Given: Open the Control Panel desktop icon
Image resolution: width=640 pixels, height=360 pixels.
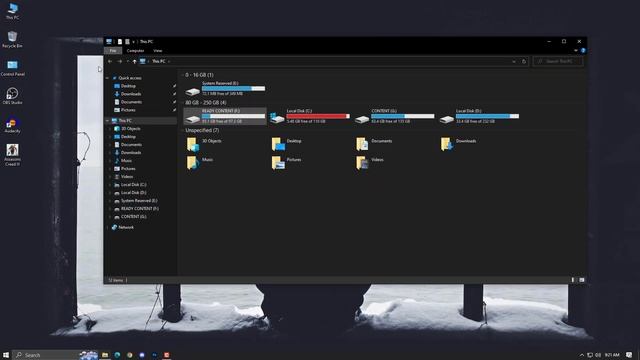Looking at the screenshot, I should click(x=13, y=68).
